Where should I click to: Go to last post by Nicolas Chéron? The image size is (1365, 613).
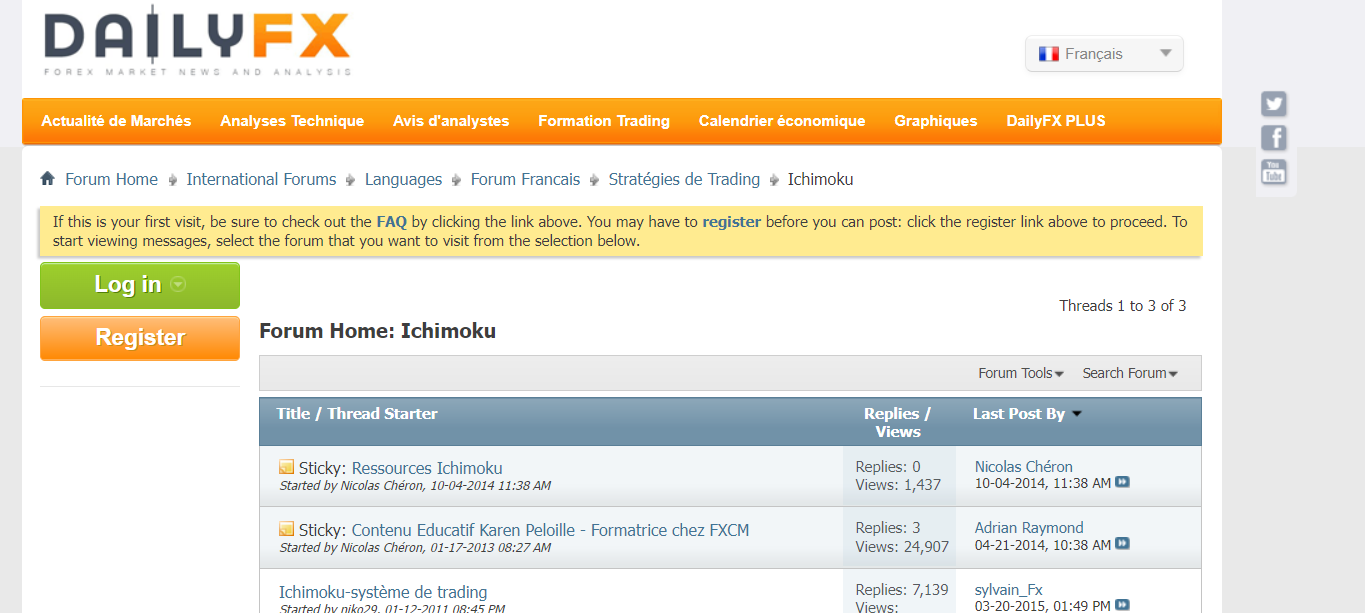click(1122, 483)
